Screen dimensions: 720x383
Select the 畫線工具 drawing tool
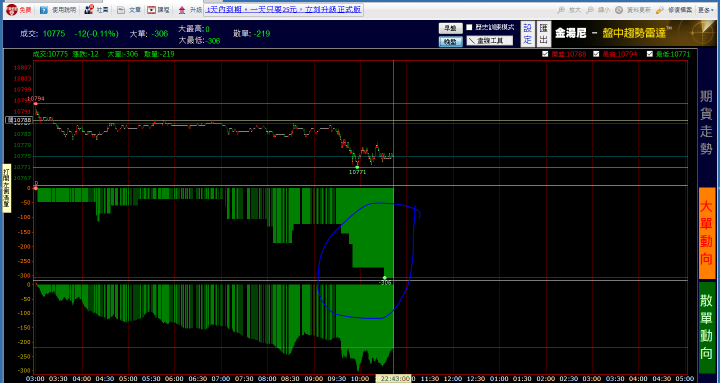pos(490,41)
